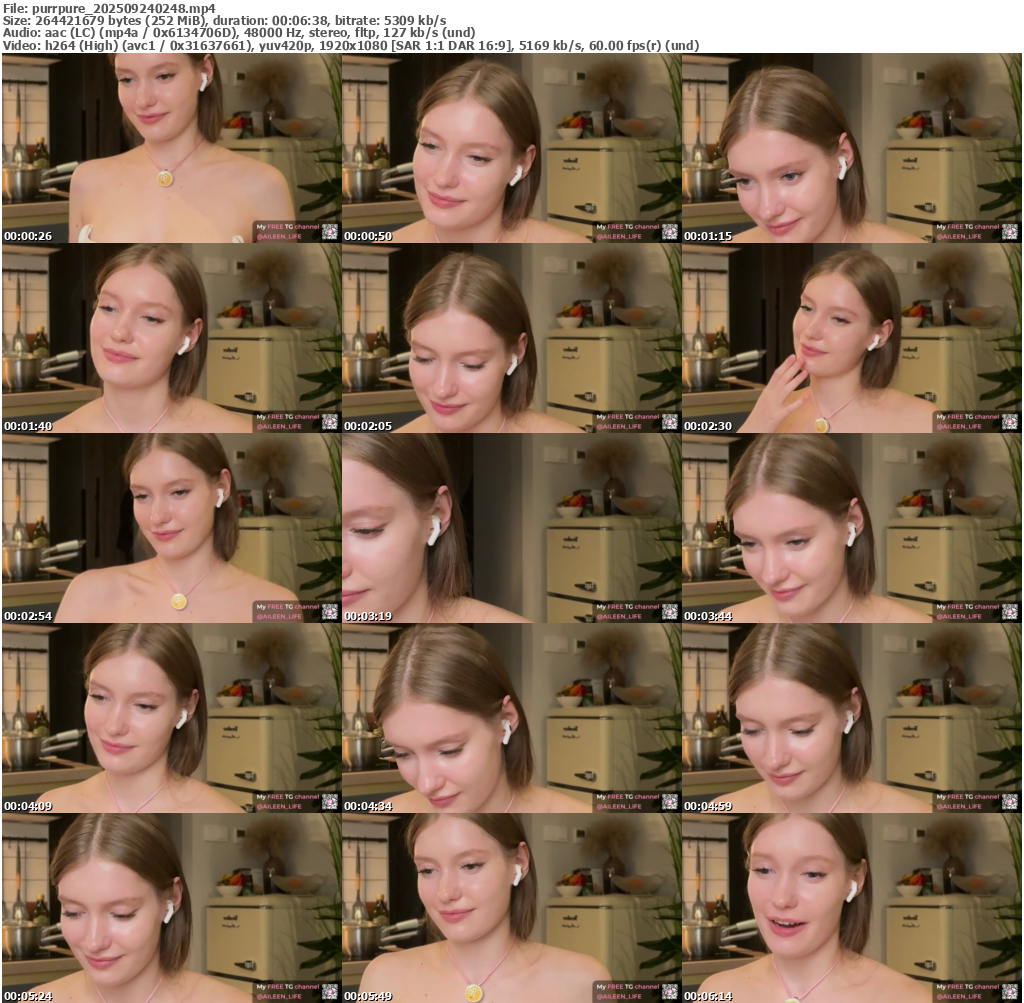
Task: Click the QR code in the 00:03:44 frame
Action: point(1010,612)
